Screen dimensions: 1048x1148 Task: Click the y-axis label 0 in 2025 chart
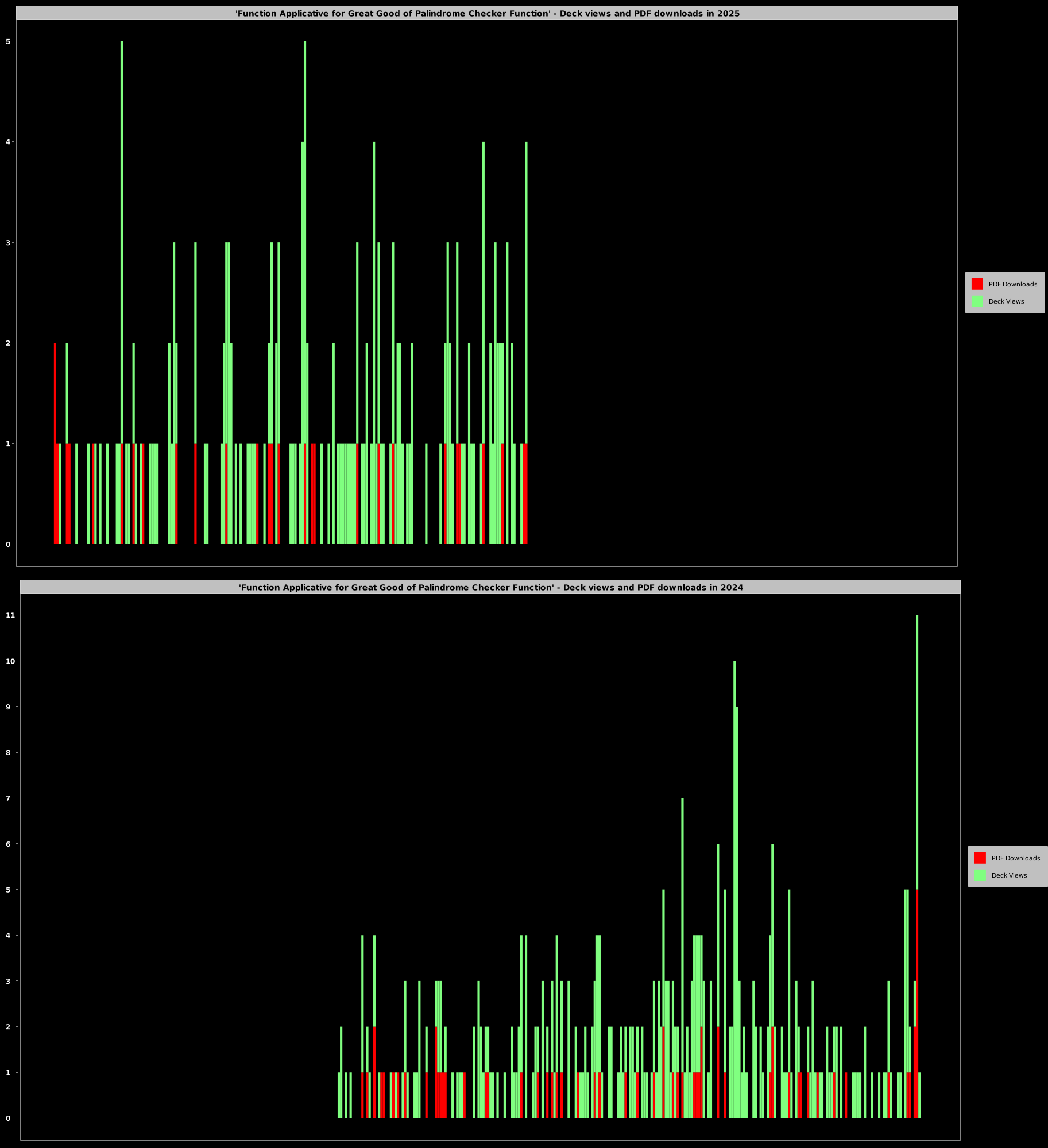pos(8,544)
